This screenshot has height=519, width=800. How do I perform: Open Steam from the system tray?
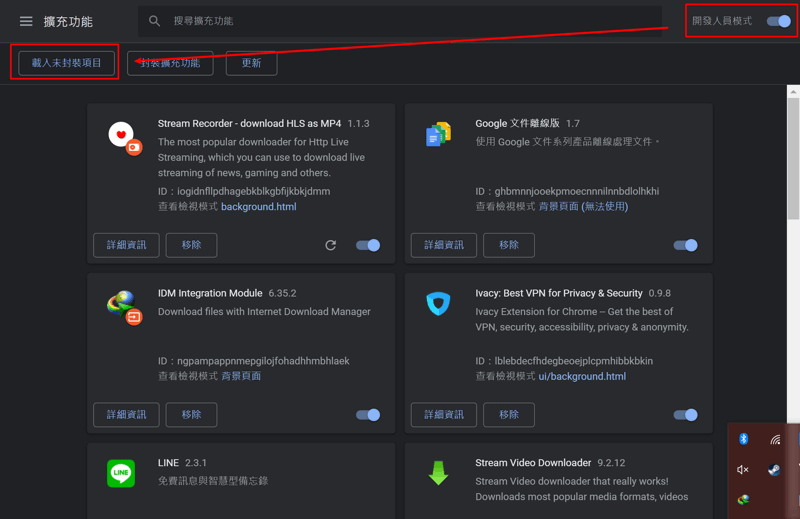pyautogui.click(x=774, y=469)
